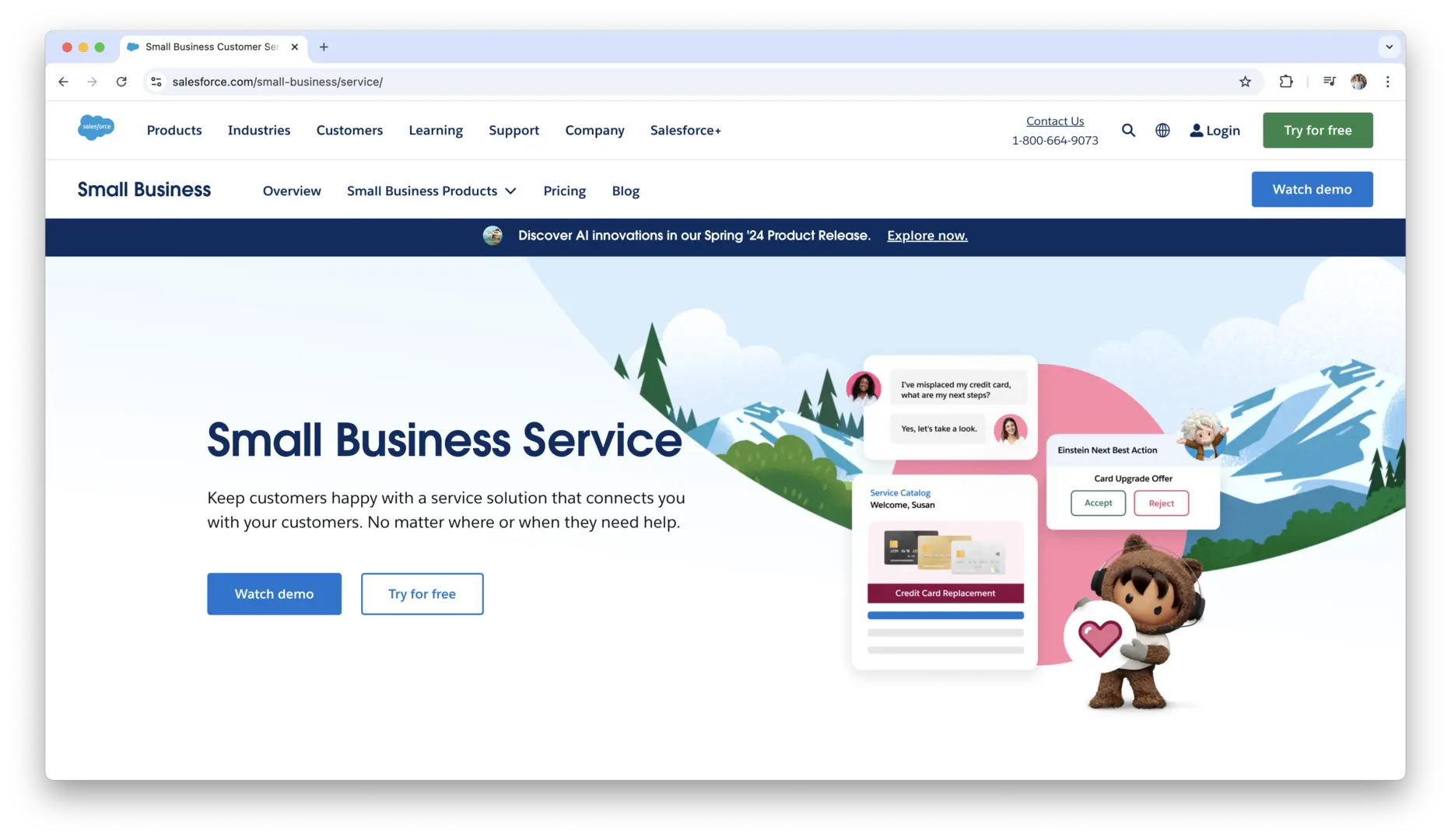The height and width of the screenshot is (840, 1451).
Task: Click the customer avatar beside misplaced card message
Action: click(864, 387)
